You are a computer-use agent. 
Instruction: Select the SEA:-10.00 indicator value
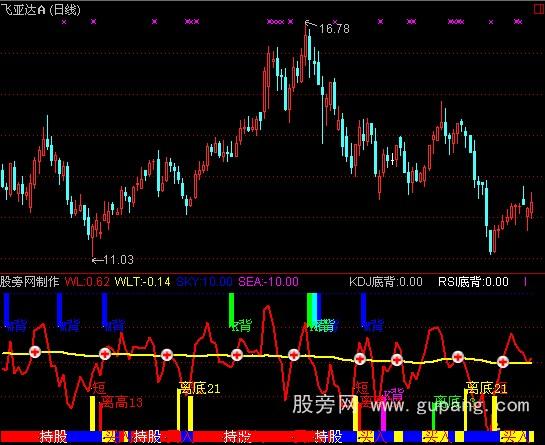[x=268, y=282]
